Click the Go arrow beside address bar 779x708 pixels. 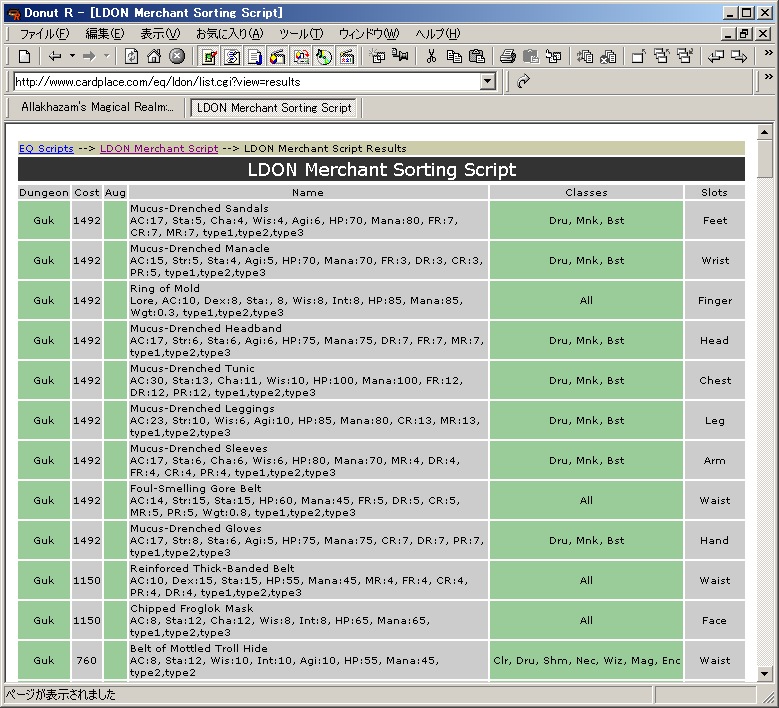pos(522,81)
